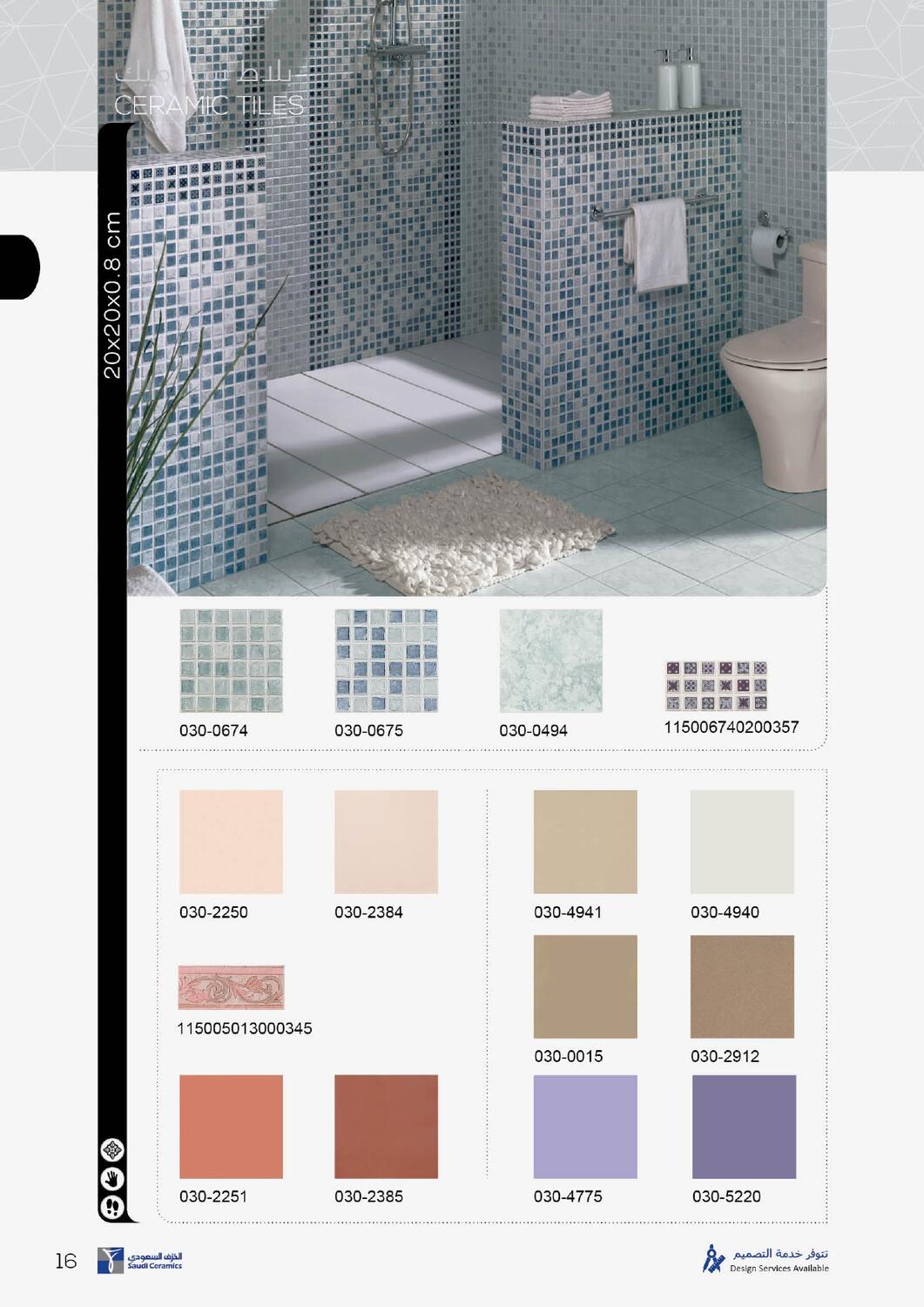The width and height of the screenshot is (924, 1307).
Task: Pick blue mosaic tile sample 030-0675
Action: (x=386, y=661)
